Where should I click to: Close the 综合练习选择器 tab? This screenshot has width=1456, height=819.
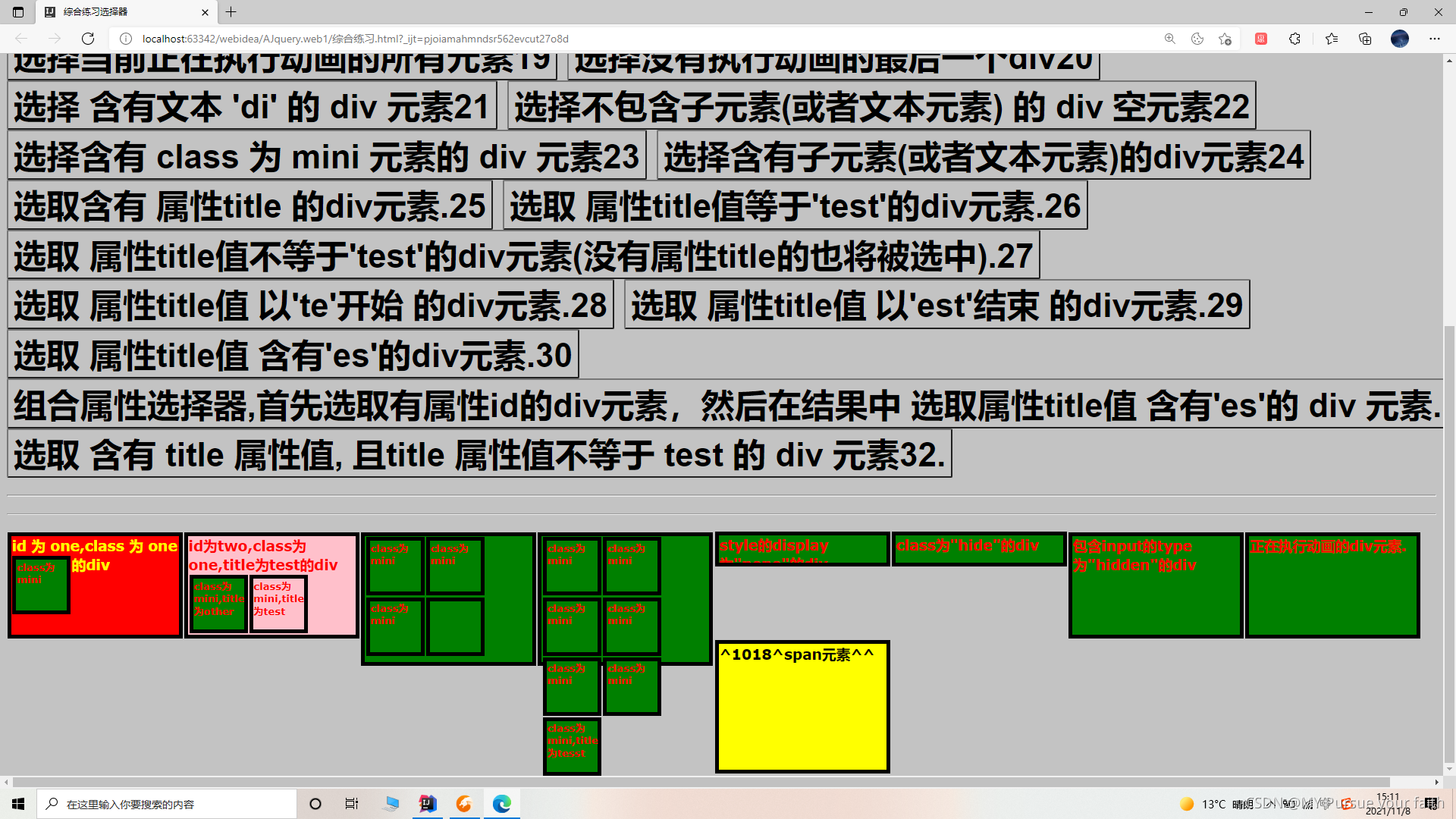click(x=205, y=12)
